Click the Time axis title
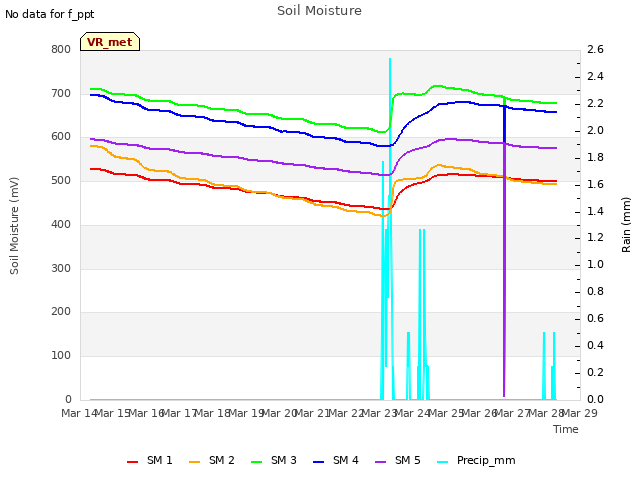 coord(566,429)
